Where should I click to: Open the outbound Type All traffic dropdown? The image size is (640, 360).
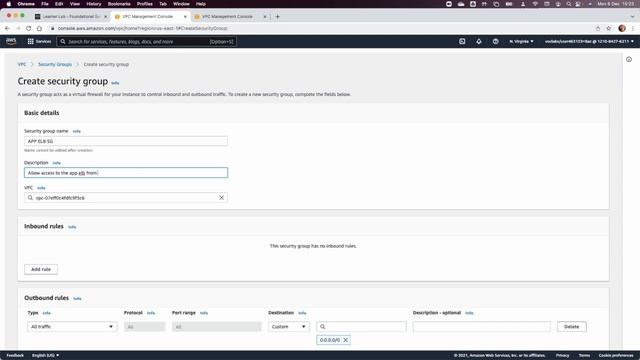point(72,327)
